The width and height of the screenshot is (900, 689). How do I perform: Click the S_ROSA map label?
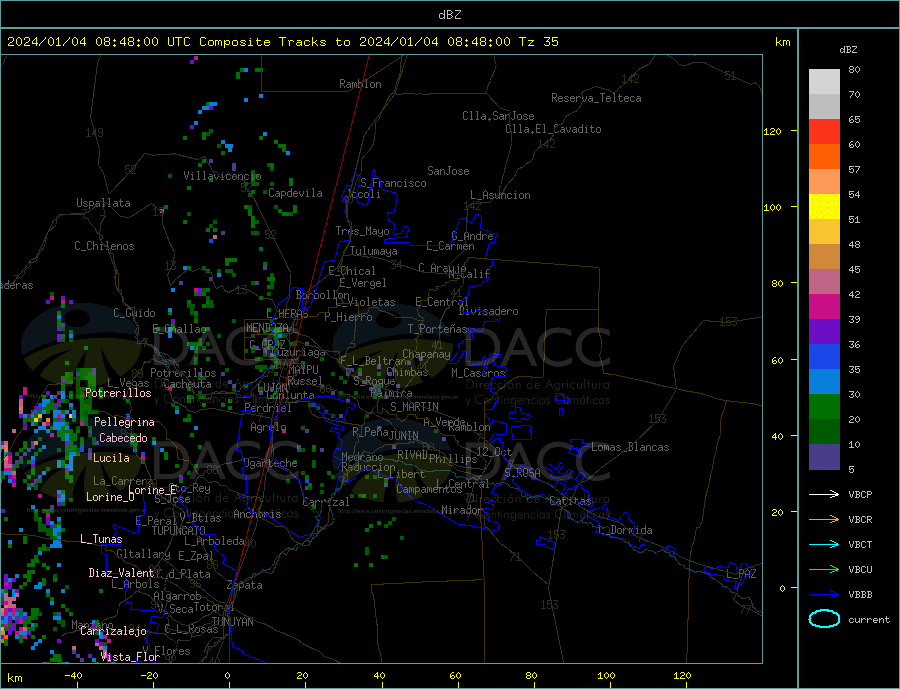pyautogui.click(x=522, y=473)
